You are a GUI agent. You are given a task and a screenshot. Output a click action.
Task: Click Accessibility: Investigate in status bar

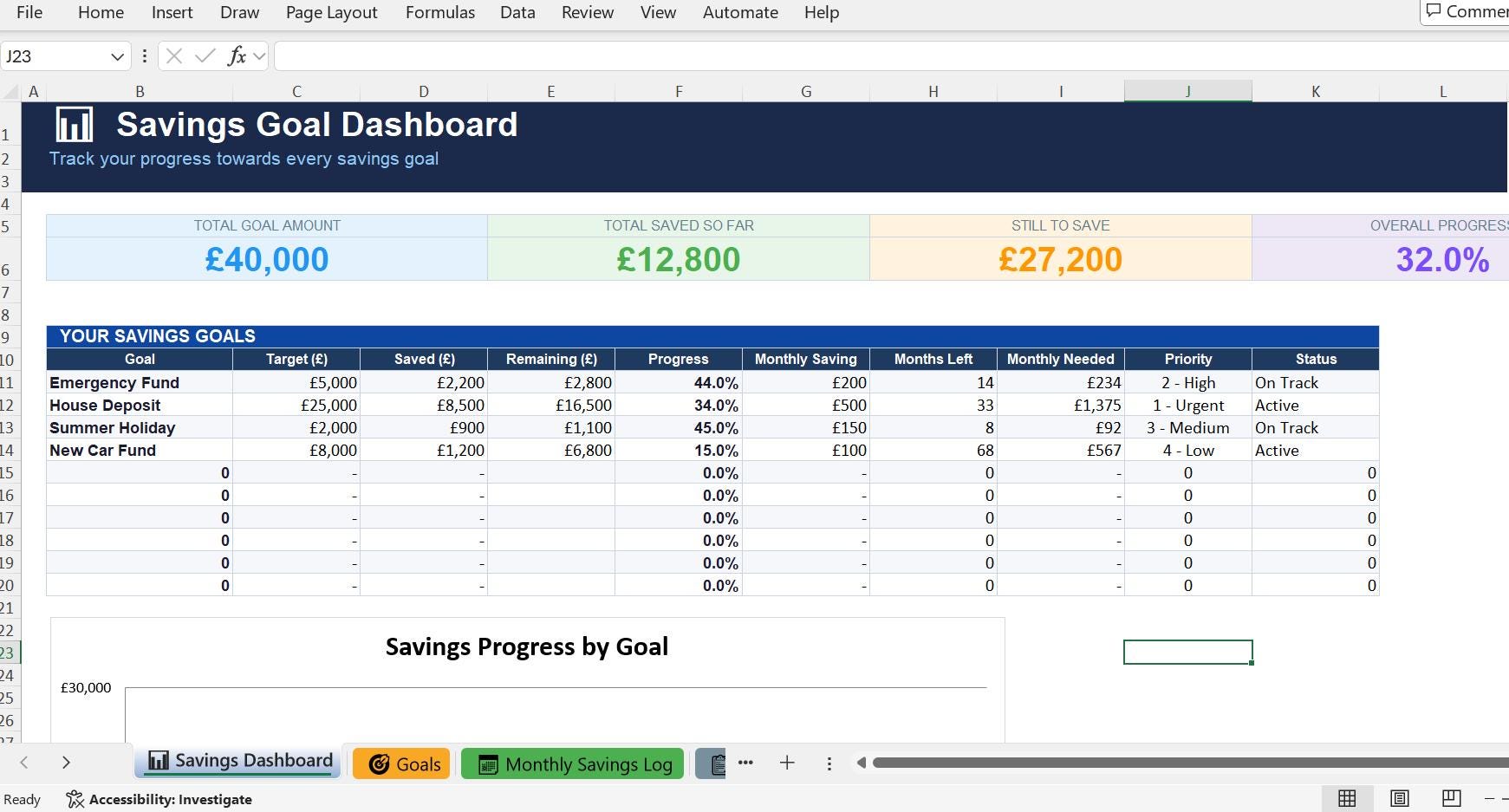coord(159,799)
